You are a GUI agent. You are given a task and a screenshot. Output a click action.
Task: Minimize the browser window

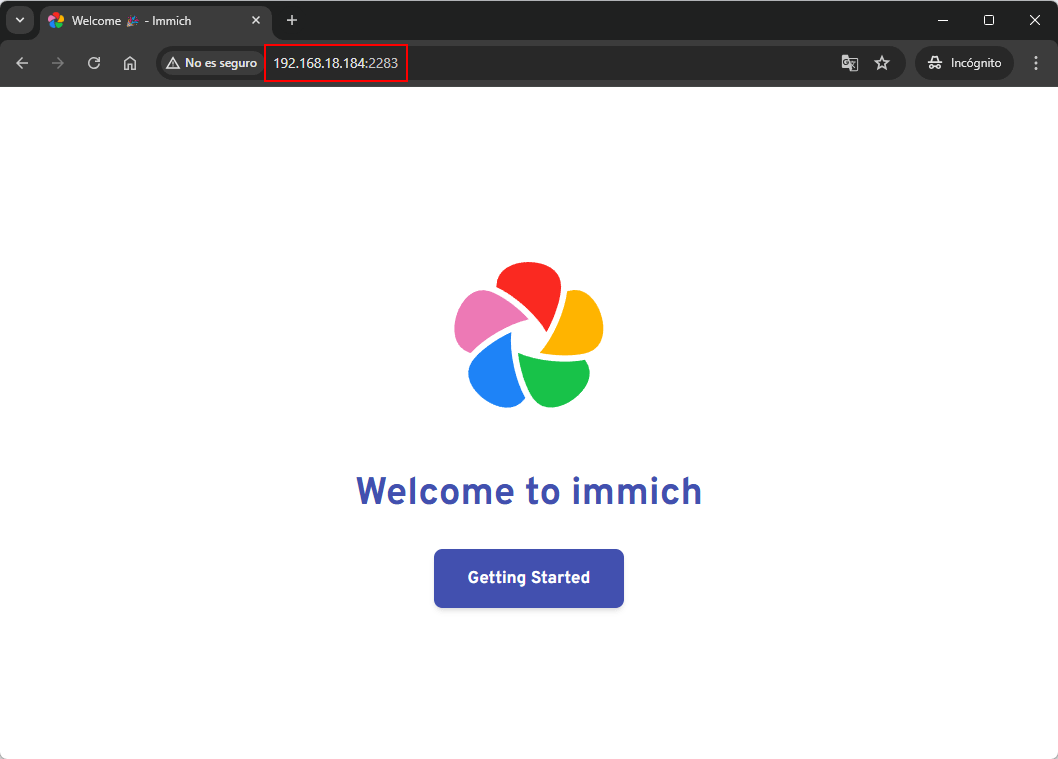tap(943, 20)
